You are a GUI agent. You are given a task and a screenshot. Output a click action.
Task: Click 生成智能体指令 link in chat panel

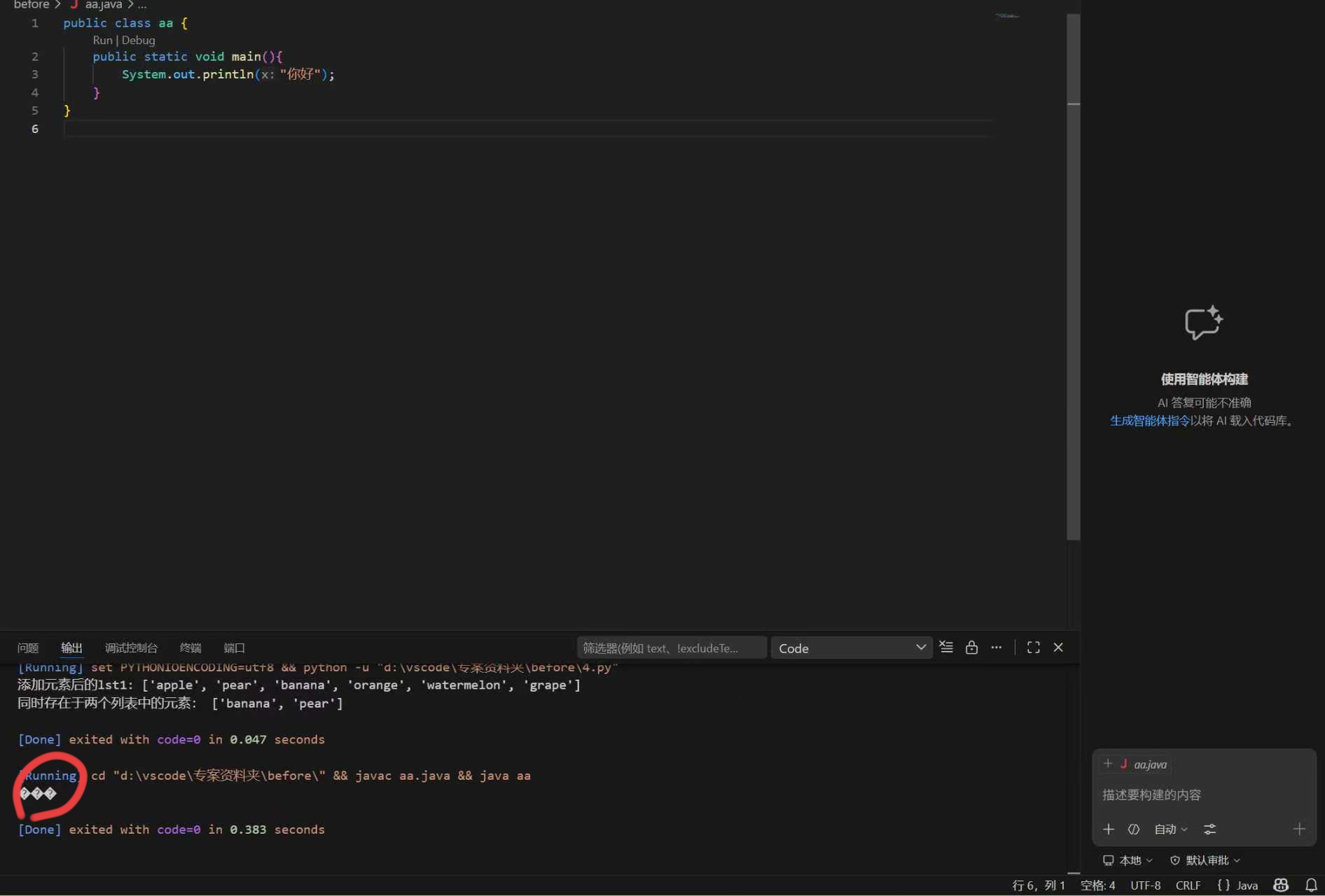(x=1150, y=421)
